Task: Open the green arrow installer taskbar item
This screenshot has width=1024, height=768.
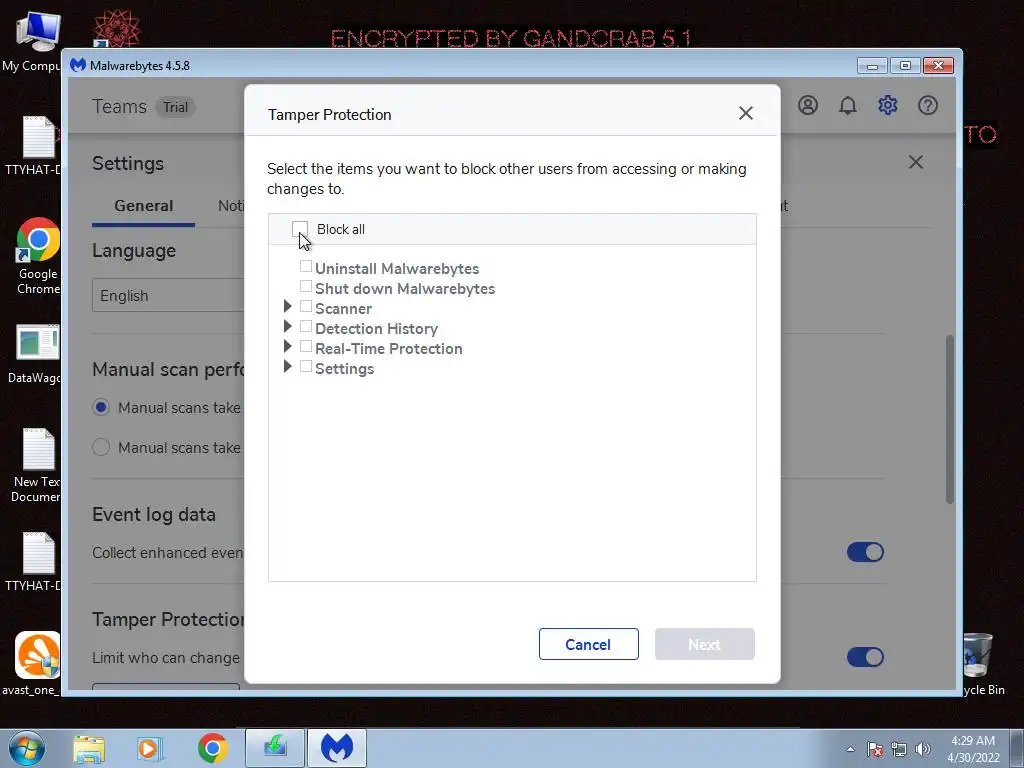Action: (275, 748)
